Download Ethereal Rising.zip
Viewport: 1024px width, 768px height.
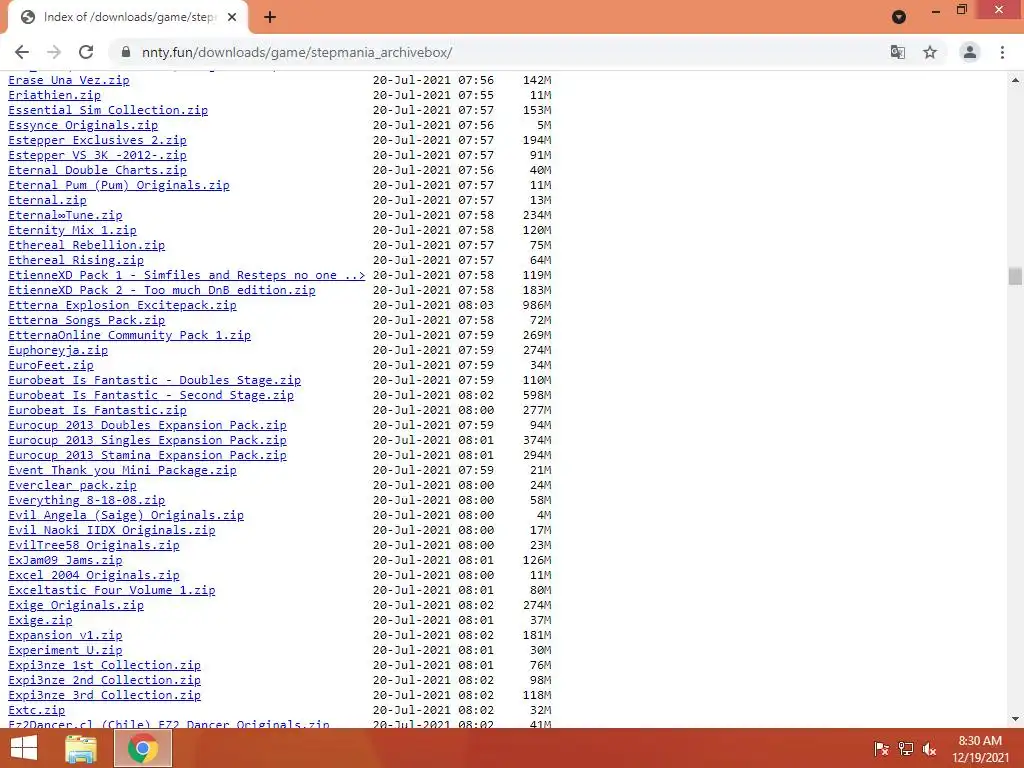pyautogui.click(x=76, y=260)
